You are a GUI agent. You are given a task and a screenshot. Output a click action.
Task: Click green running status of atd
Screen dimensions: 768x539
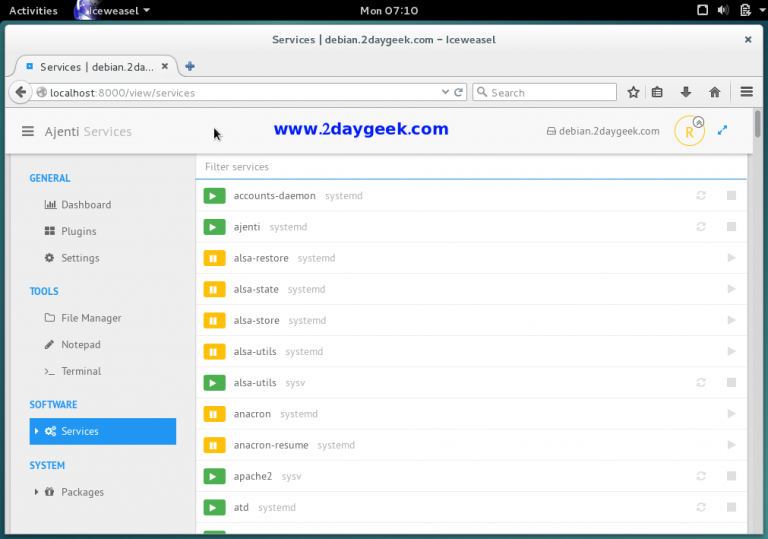214,507
